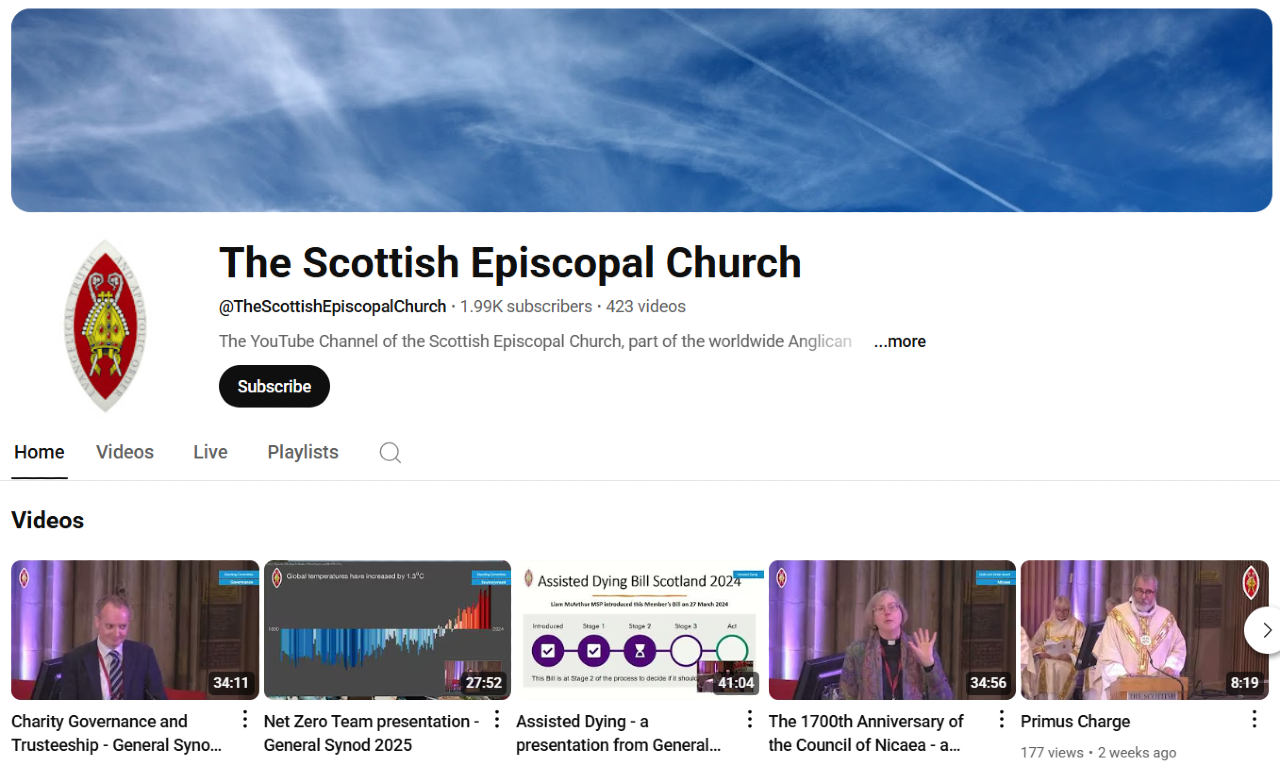Click the 34:11 duration badge
Screen dimensions: 1280x766
231,683
